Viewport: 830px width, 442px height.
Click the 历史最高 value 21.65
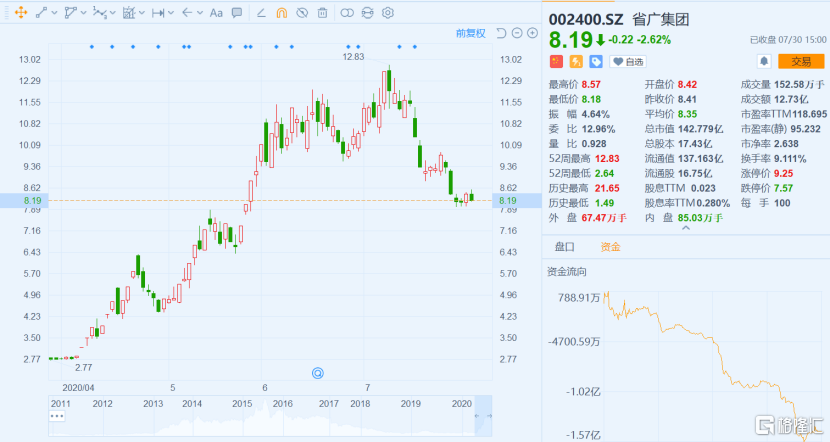point(607,188)
